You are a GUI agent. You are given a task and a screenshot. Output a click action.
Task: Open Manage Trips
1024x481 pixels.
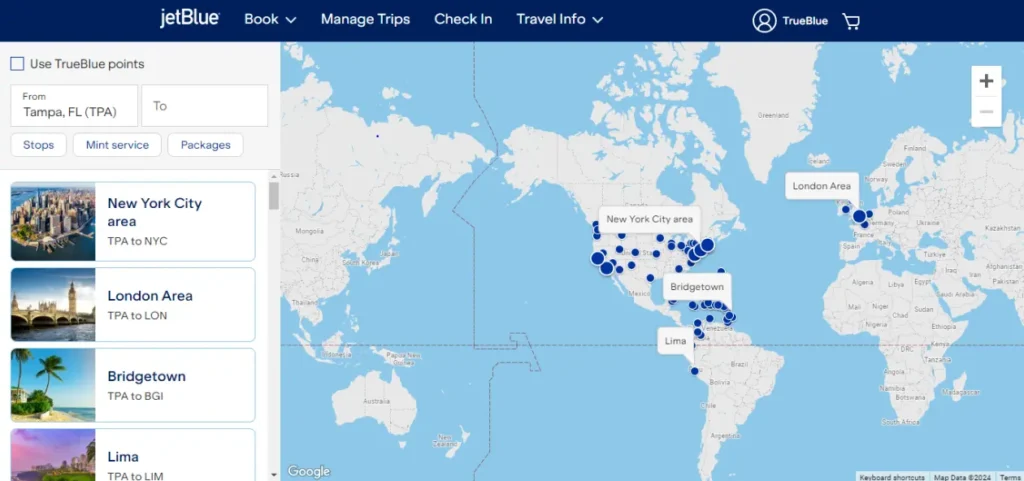(365, 20)
